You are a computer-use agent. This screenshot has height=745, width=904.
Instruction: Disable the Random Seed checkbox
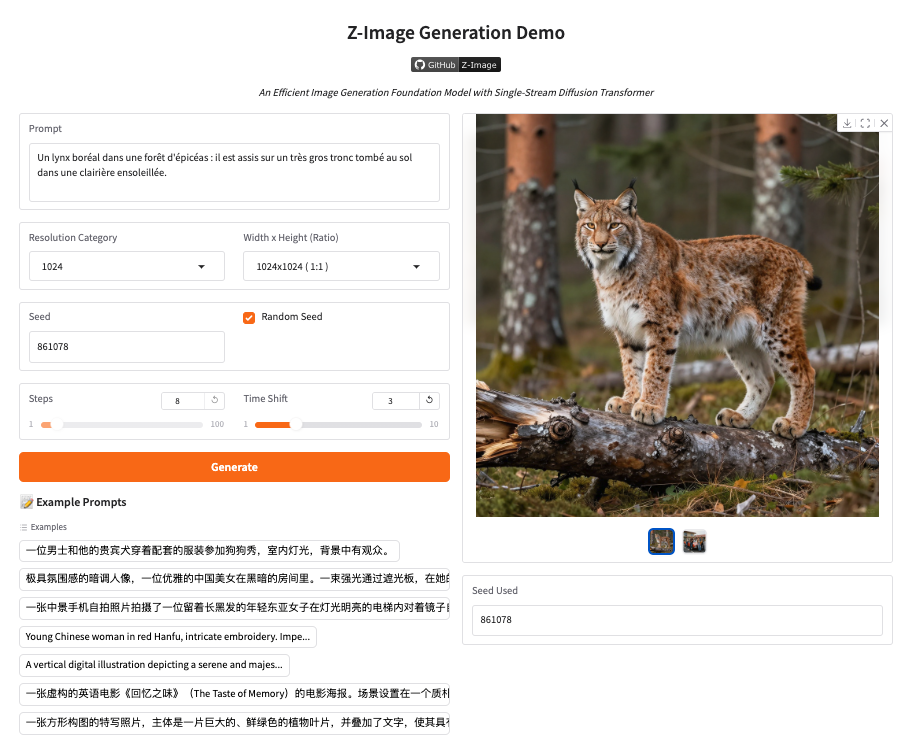coord(249,317)
